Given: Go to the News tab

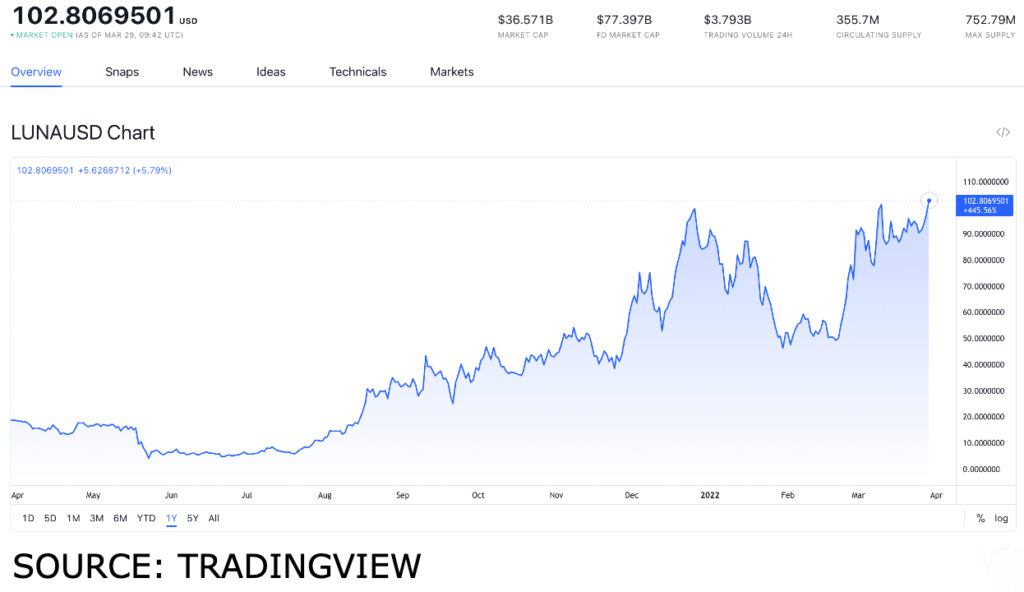Looking at the screenshot, I should 198,72.
